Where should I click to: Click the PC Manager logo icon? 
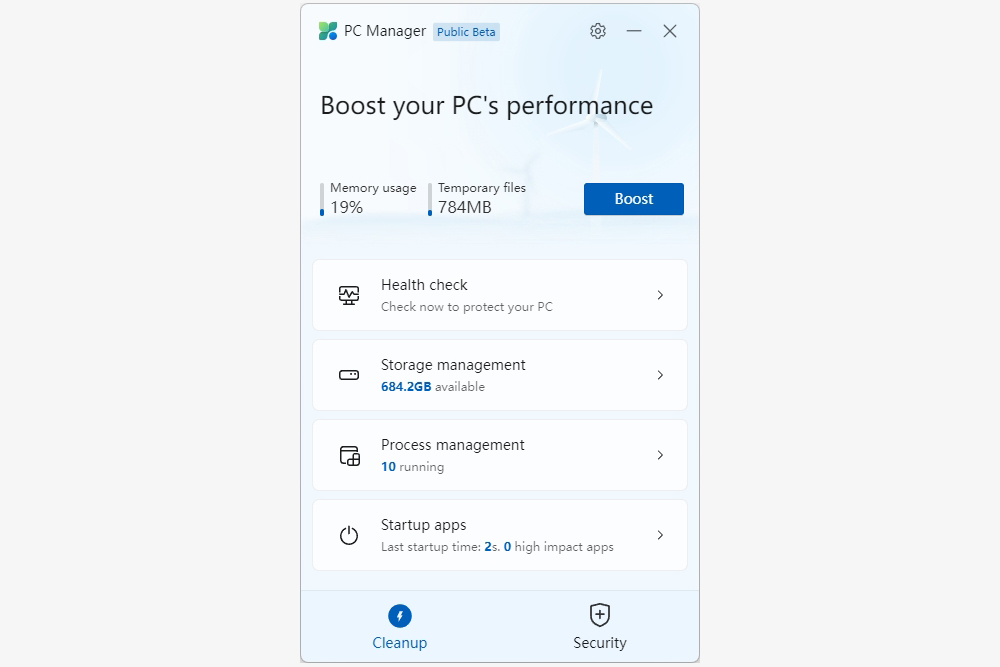click(x=328, y=31)
